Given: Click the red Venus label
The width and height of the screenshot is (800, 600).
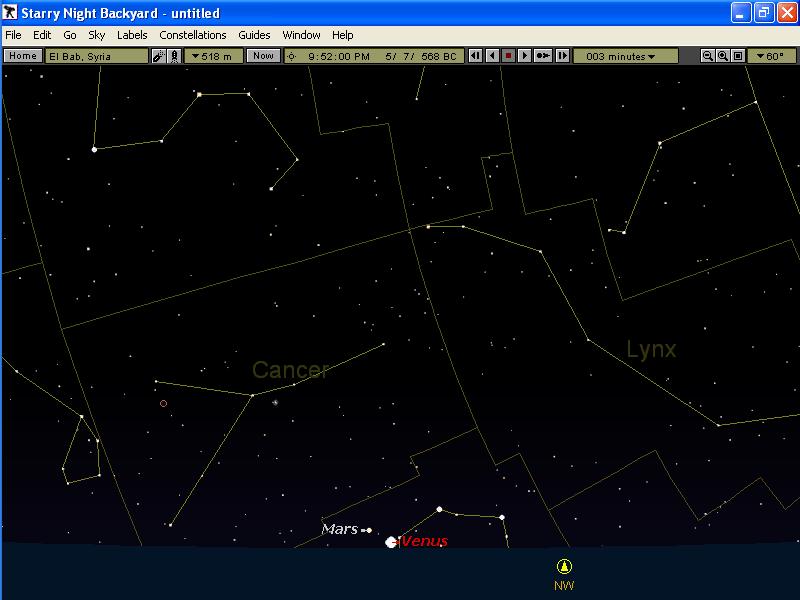Looking at the screenshot, I should (425, 541).
